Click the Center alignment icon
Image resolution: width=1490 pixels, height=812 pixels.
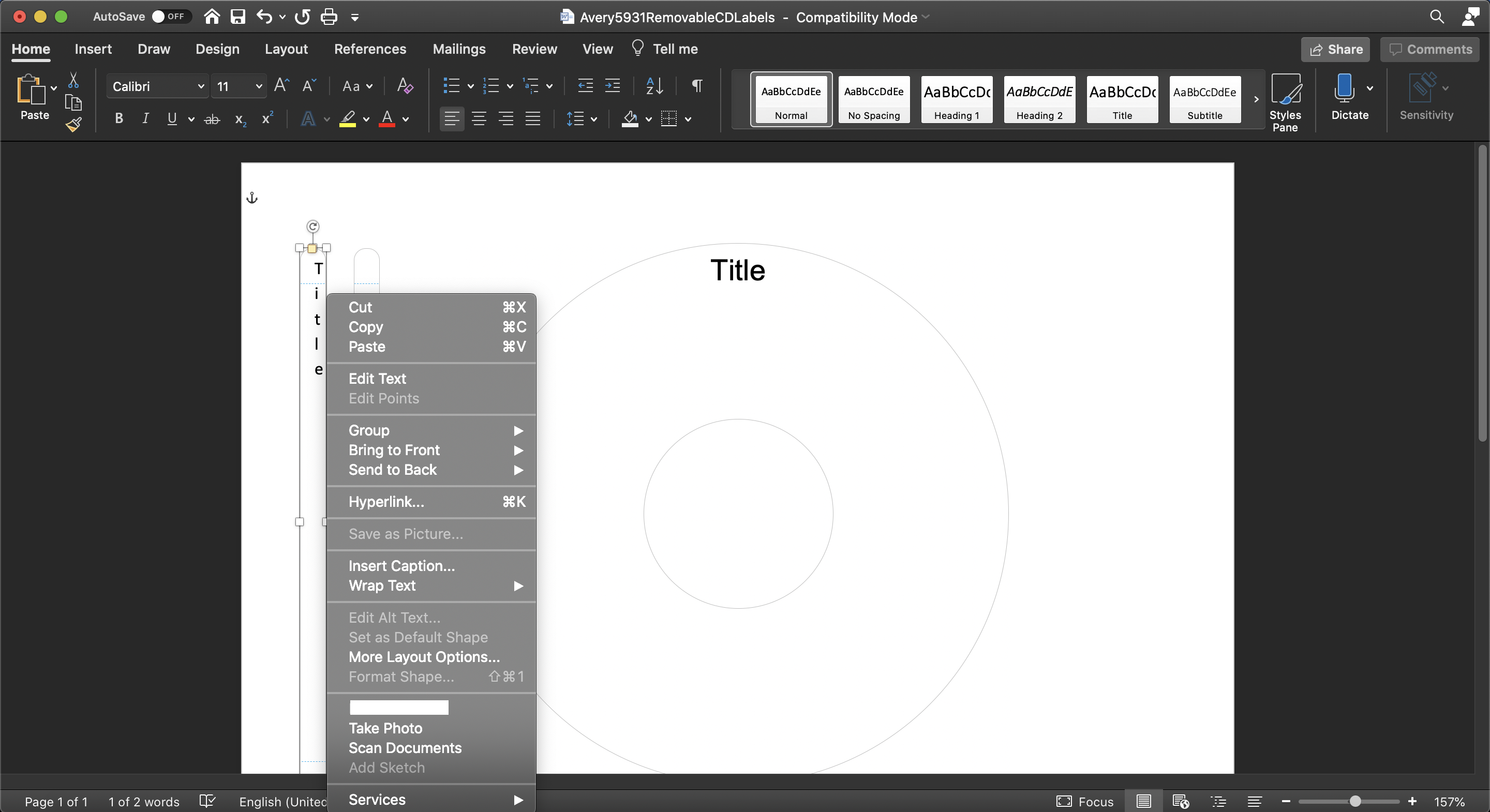point(479,119)
